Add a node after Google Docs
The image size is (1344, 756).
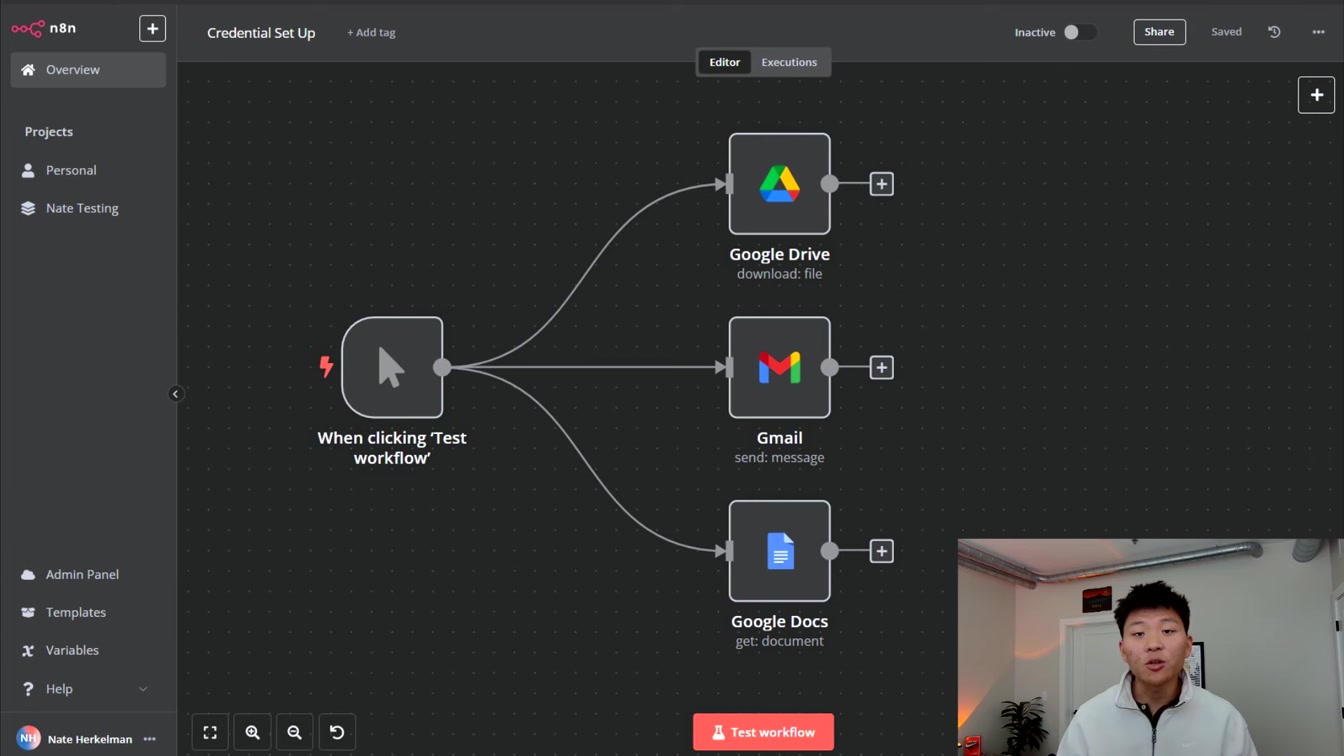point(881,551)
